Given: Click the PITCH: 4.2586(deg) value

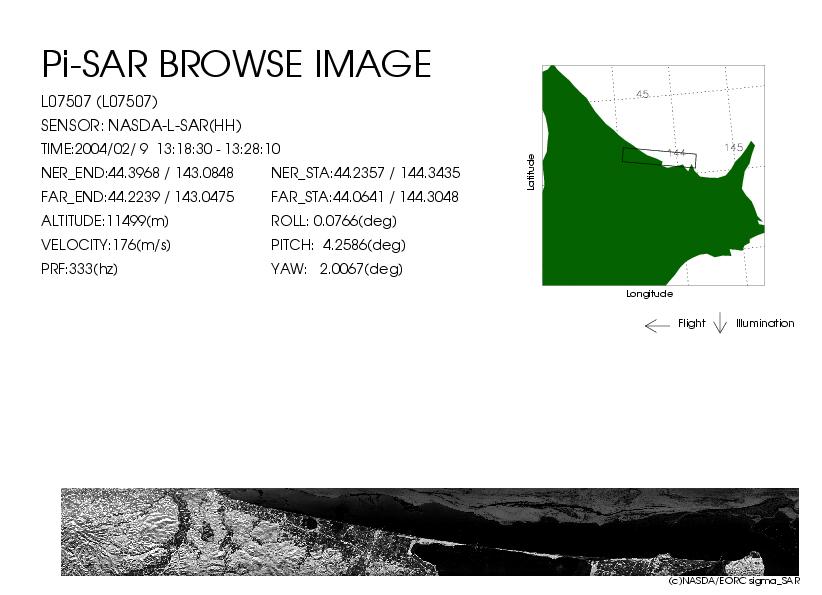Looking at the screenshot, I should pyautogui.click(x=339, y=245).
